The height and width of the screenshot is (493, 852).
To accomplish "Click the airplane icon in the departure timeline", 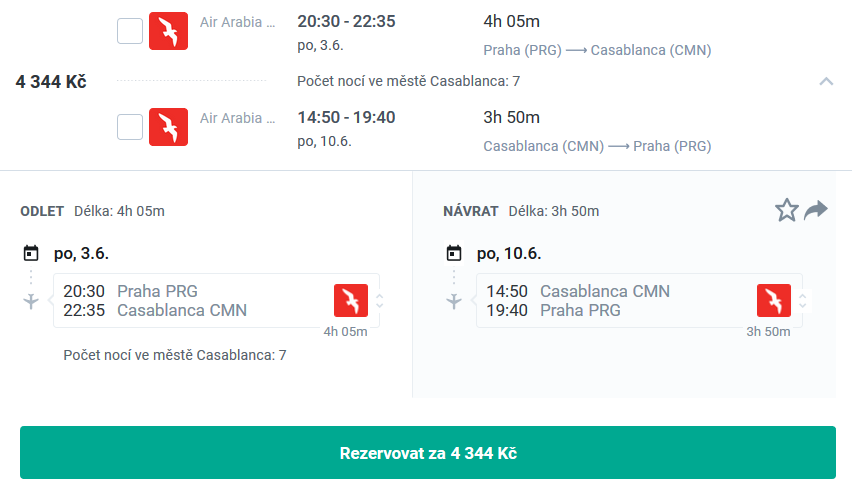I will pyautogui.click(x=31, y=301).
